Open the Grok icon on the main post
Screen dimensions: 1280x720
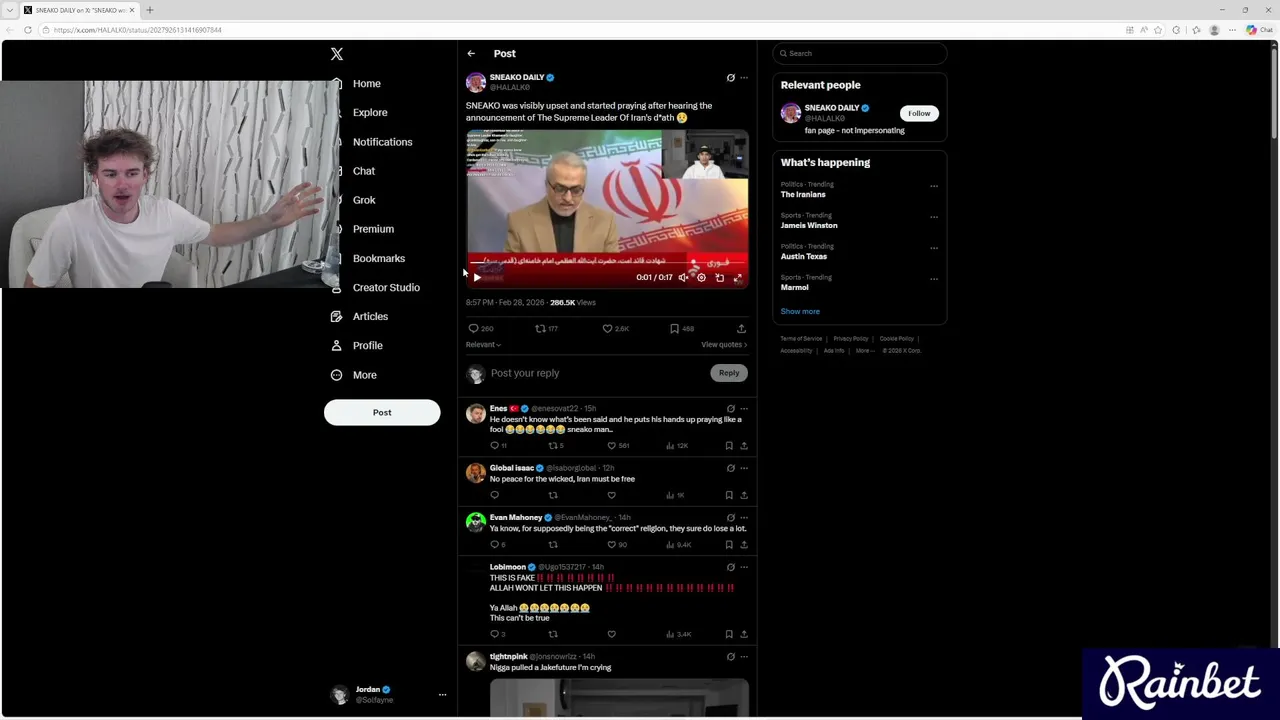click(x=730, y=78)
